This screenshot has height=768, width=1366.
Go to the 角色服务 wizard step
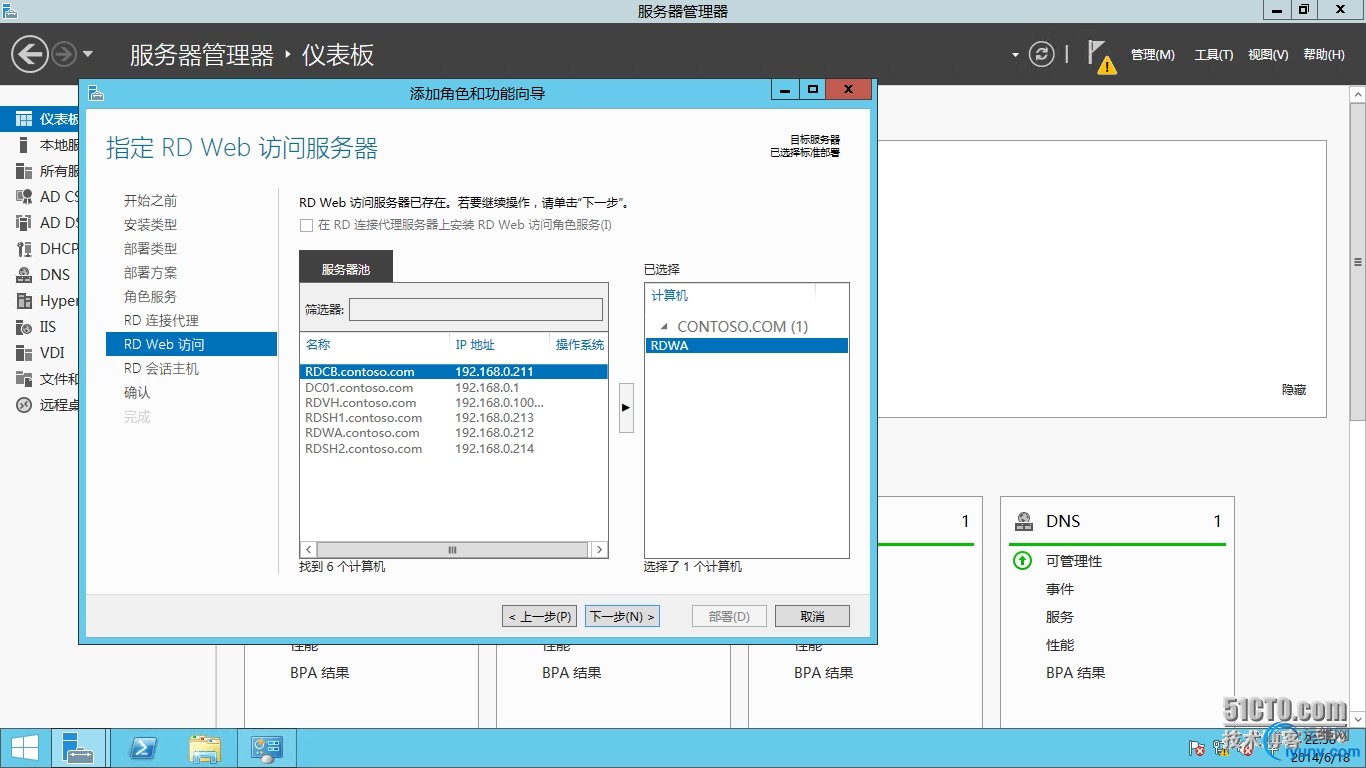[x=150, y=297]
